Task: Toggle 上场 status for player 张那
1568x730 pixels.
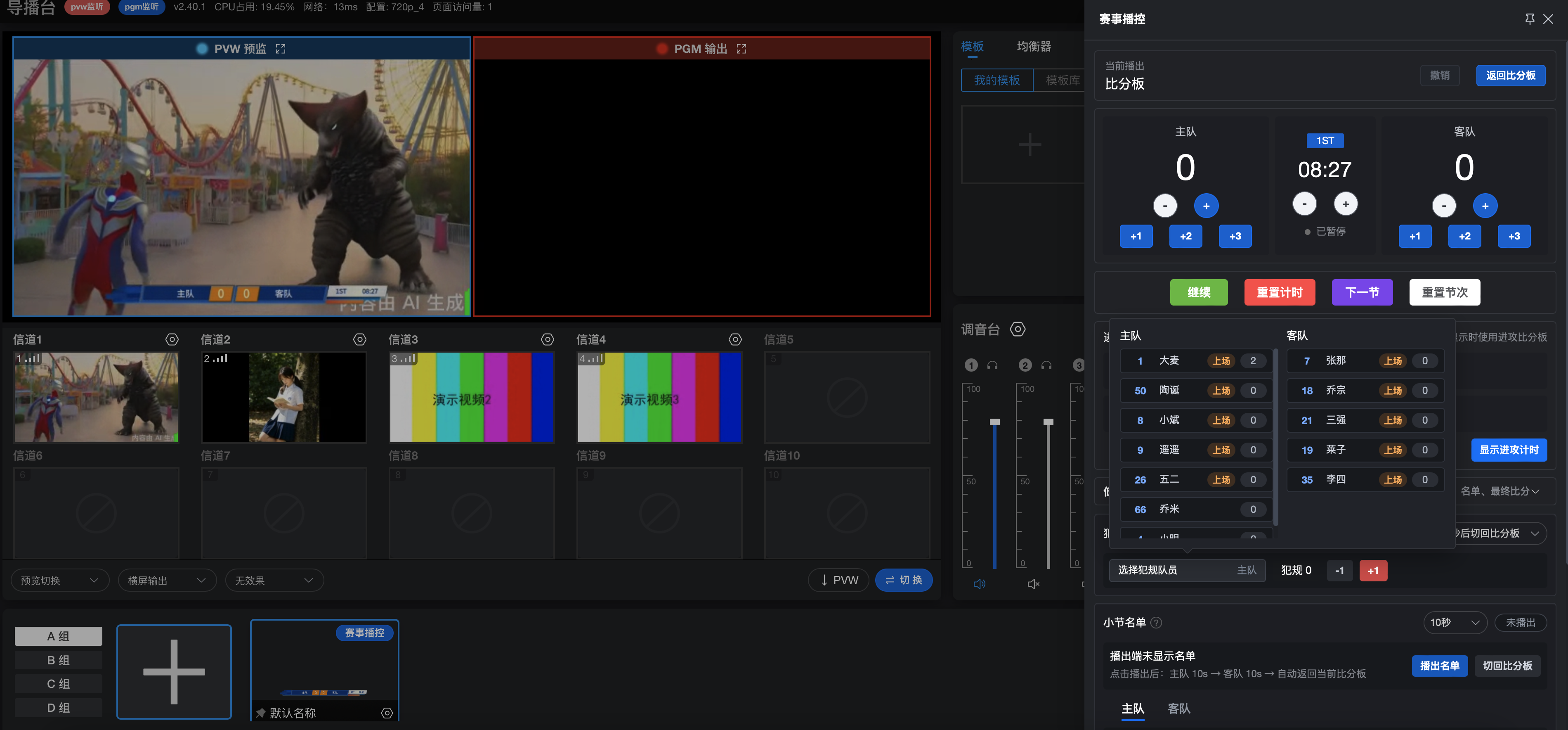Action: (x=1393, y=361)
